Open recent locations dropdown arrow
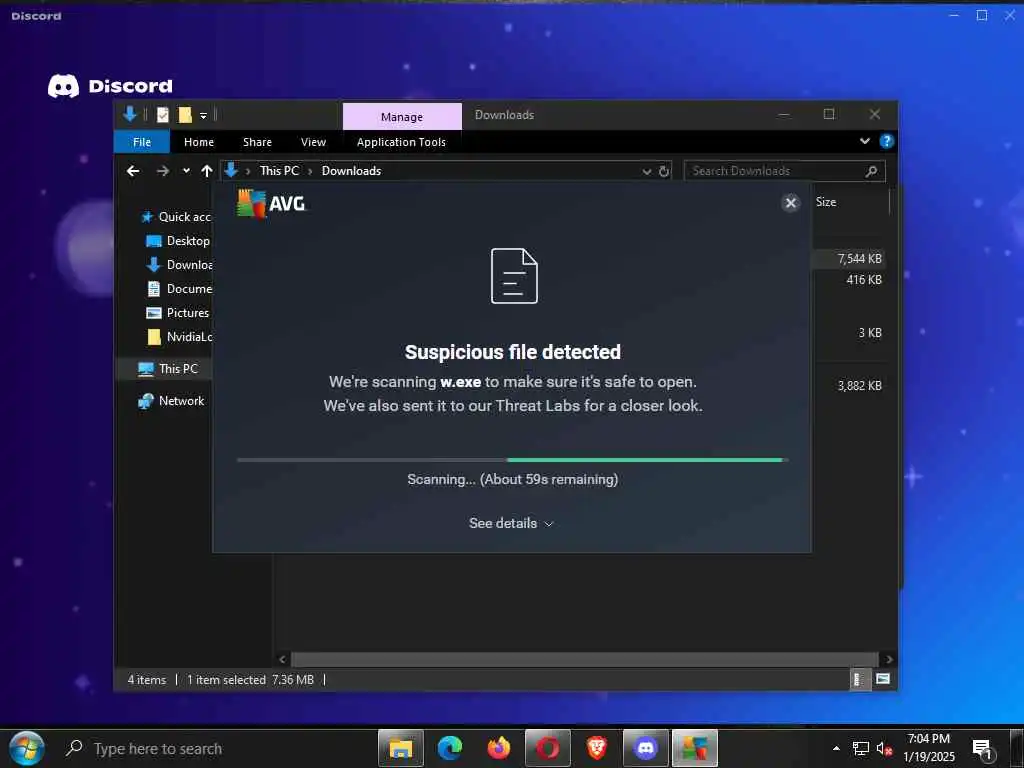The height and width of the screenshot is (768, 1024). pos(186,171)
